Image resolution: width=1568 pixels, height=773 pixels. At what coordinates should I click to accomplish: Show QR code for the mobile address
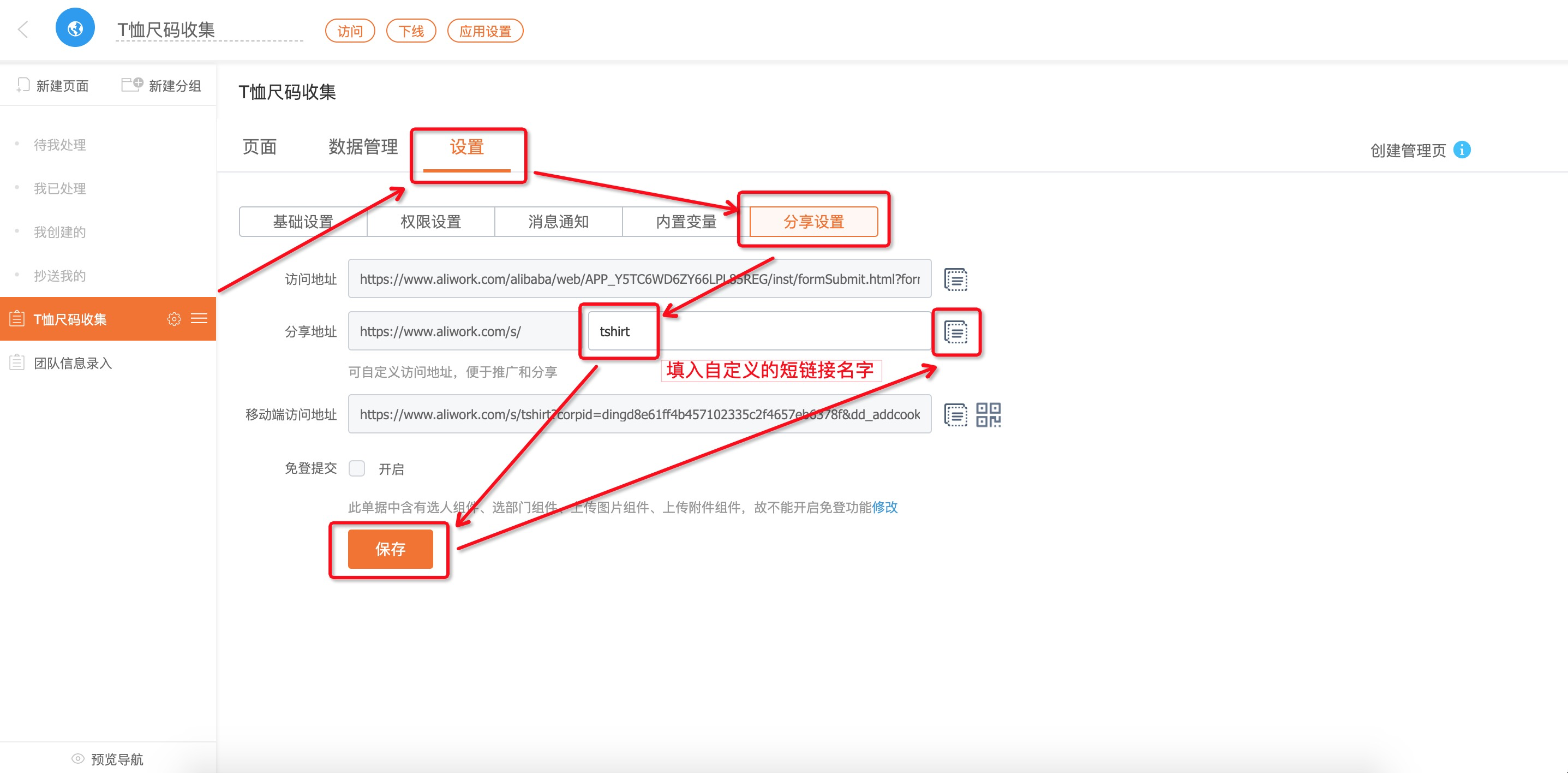tap(988, 415)
